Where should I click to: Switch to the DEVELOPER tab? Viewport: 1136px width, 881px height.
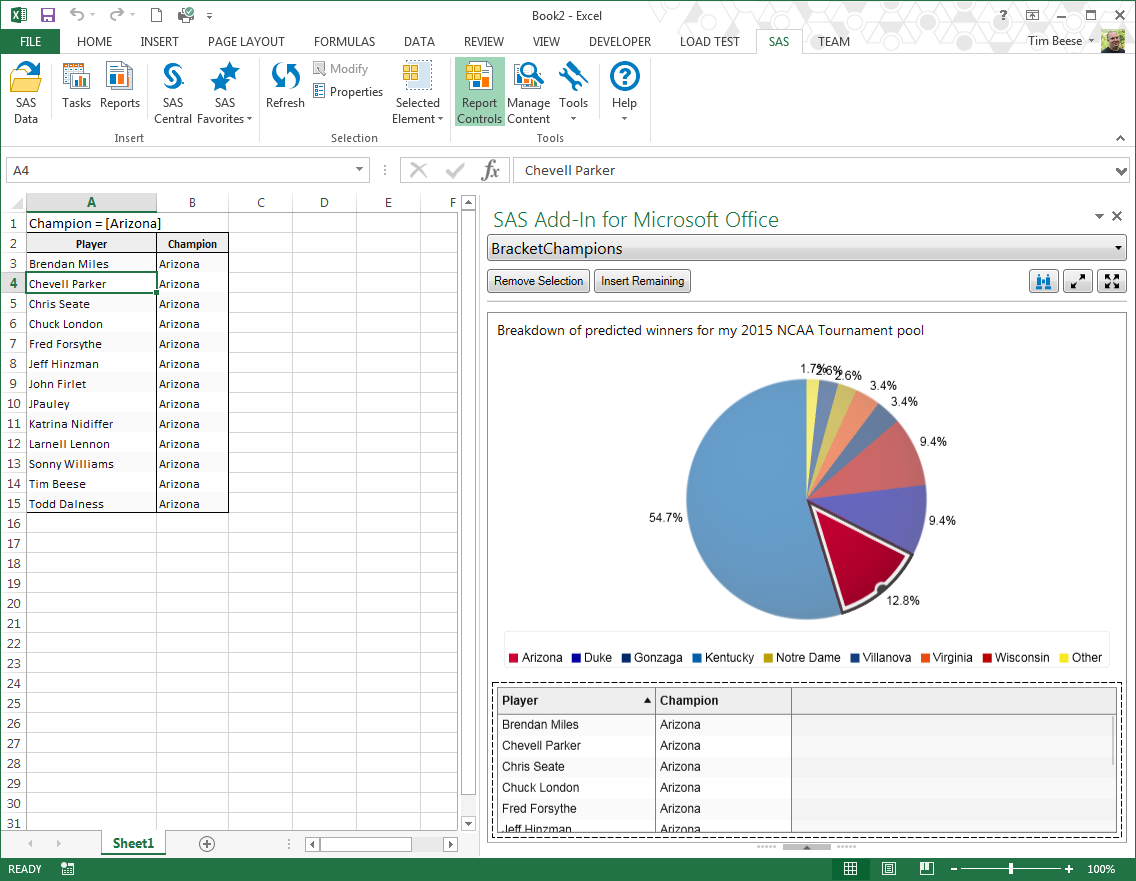pos(619,41)
